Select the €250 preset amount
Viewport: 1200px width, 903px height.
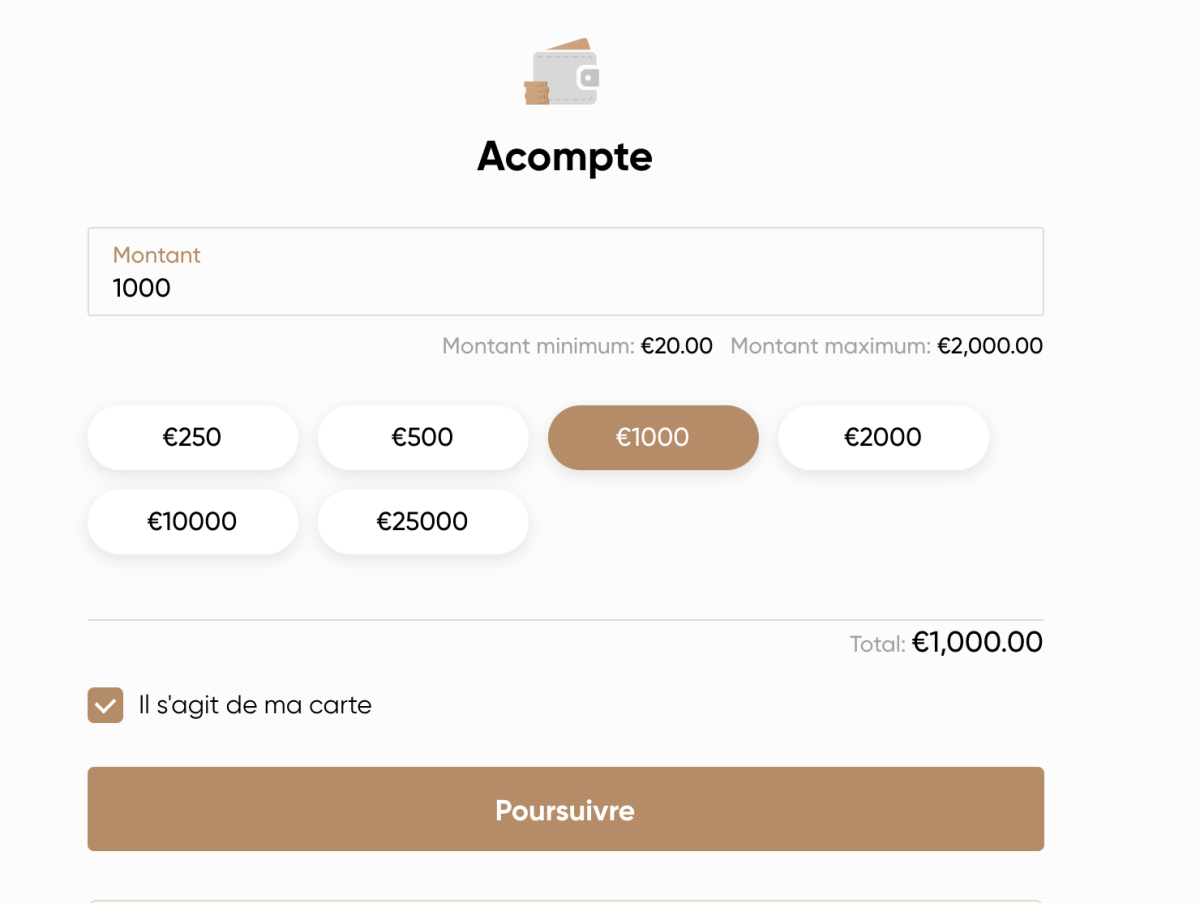point(192,437)
